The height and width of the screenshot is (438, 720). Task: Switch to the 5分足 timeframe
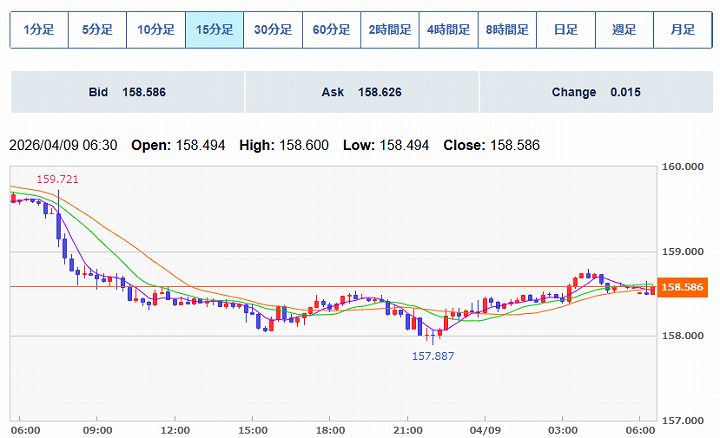[x=98, y=30]
